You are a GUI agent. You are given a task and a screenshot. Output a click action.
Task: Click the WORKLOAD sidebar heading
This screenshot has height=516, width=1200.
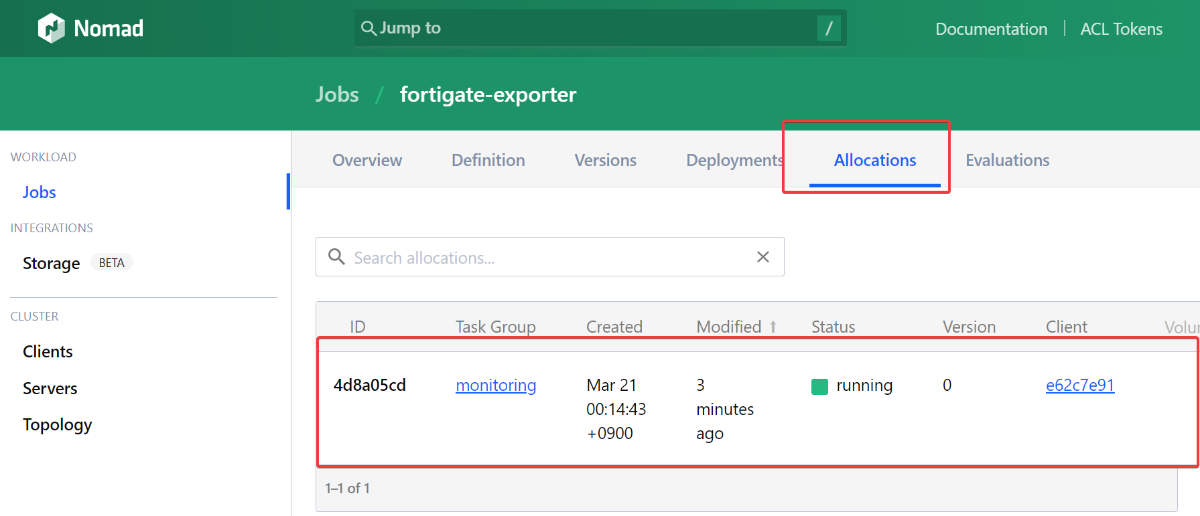43,157
